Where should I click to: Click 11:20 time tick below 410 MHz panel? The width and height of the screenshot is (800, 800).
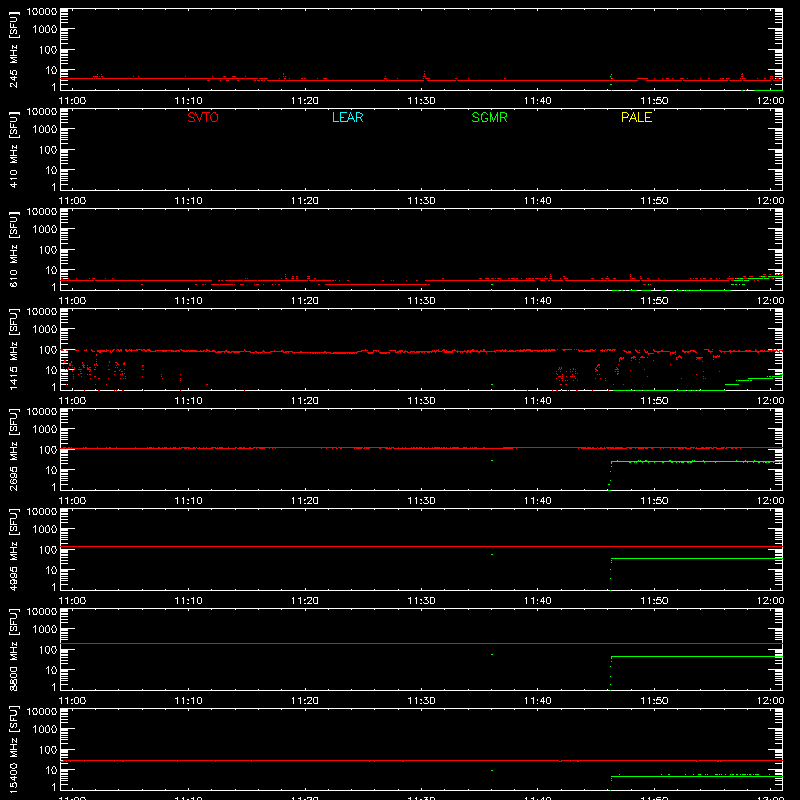pyautogui.click(x=305, y=201)
